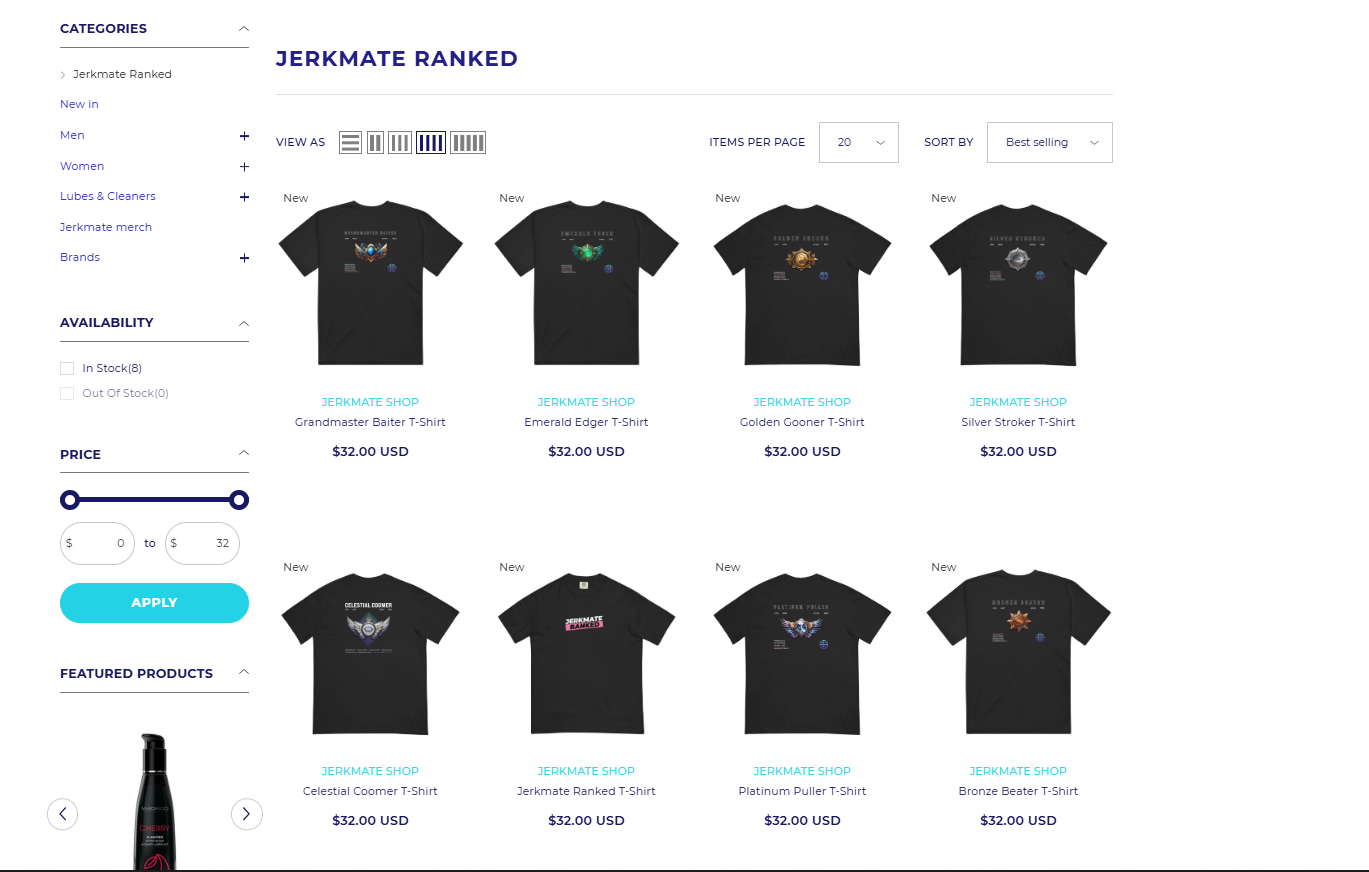Select the five-column grid view icon

click(x=468, y=142)
